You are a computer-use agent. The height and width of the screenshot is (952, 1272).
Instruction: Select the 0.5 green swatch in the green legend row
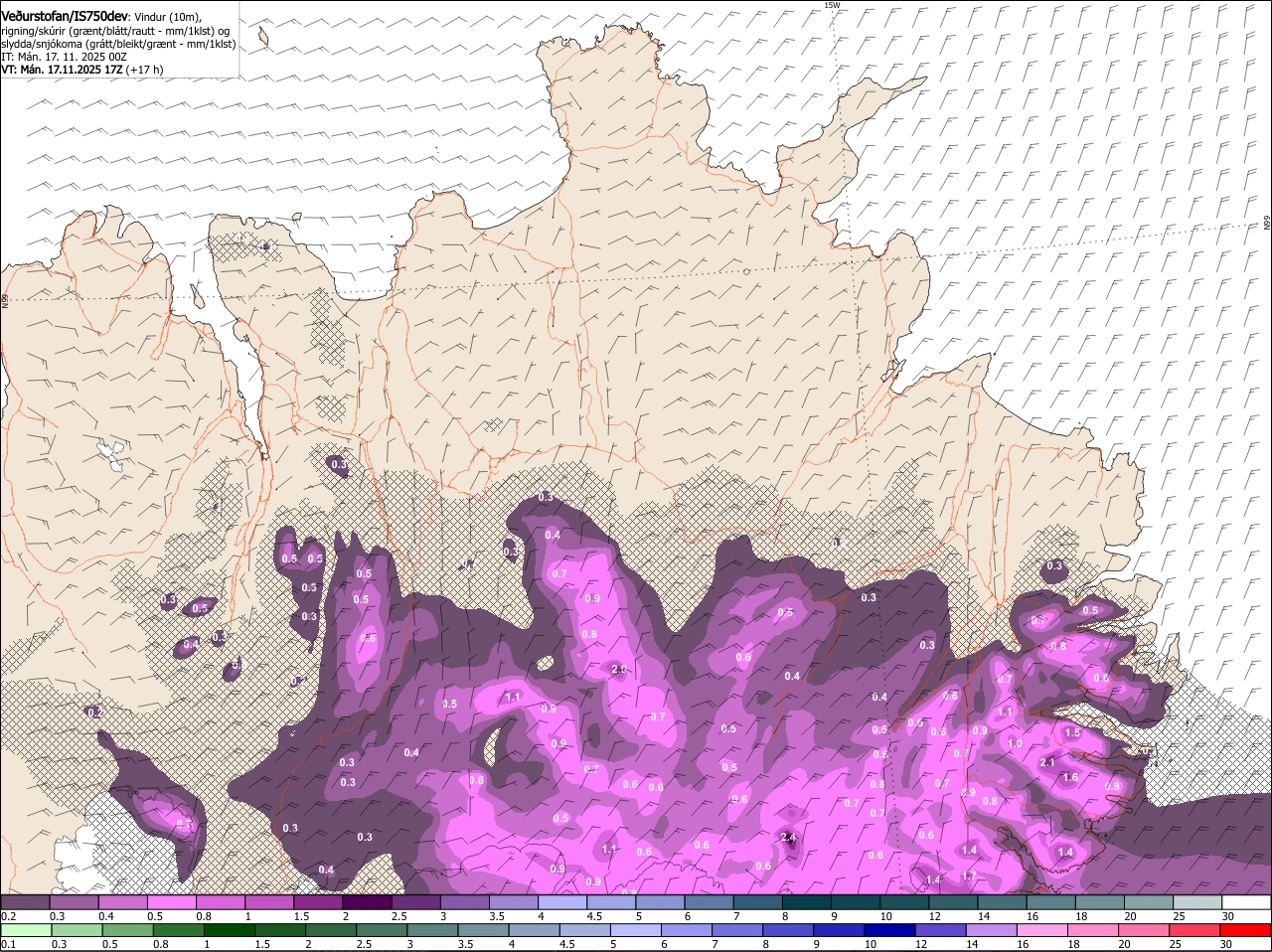(127, 930)
